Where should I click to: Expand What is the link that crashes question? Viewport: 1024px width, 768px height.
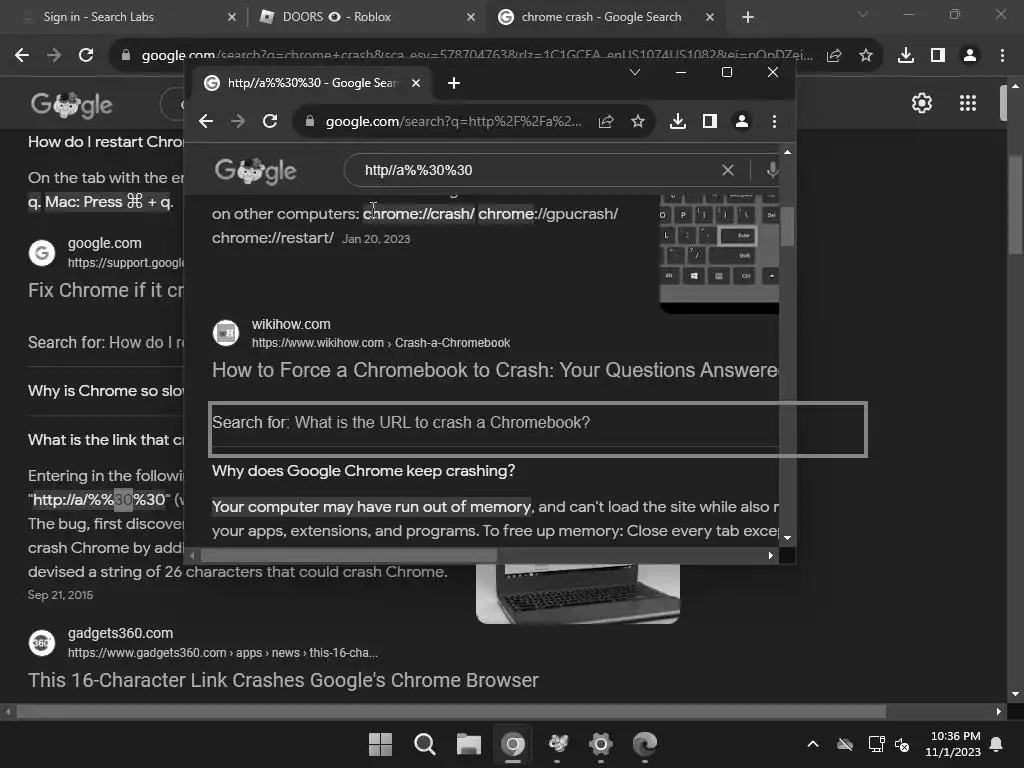(x=106, y=440)
